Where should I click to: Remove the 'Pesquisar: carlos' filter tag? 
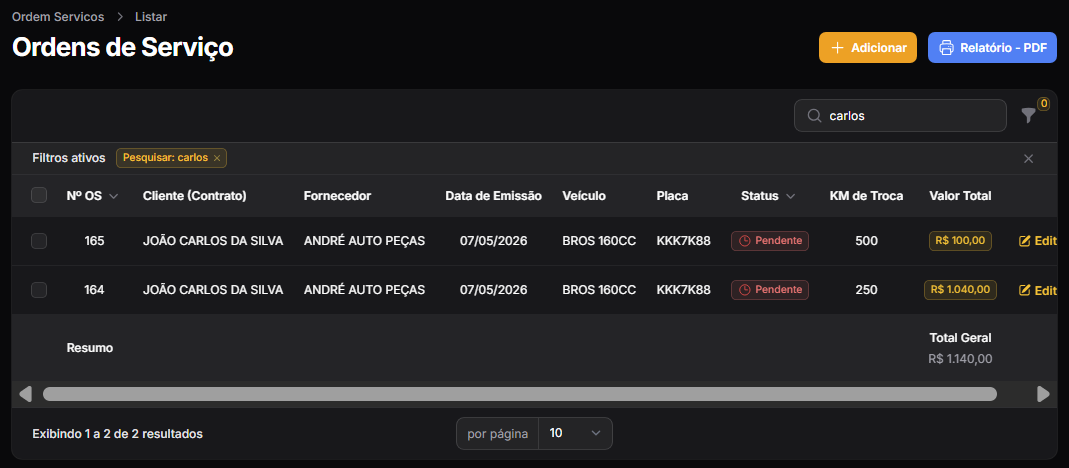(217, 158)
